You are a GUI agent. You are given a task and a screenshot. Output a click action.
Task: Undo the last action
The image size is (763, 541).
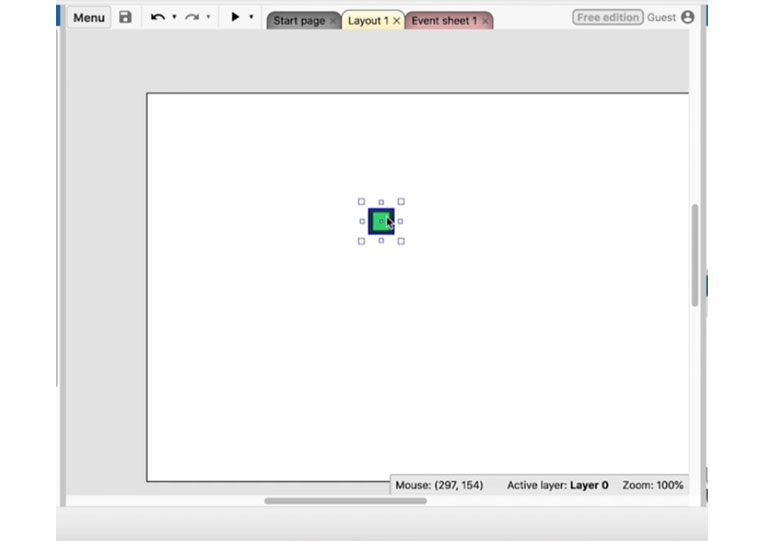pyautogui.click(x=158, y=17)
